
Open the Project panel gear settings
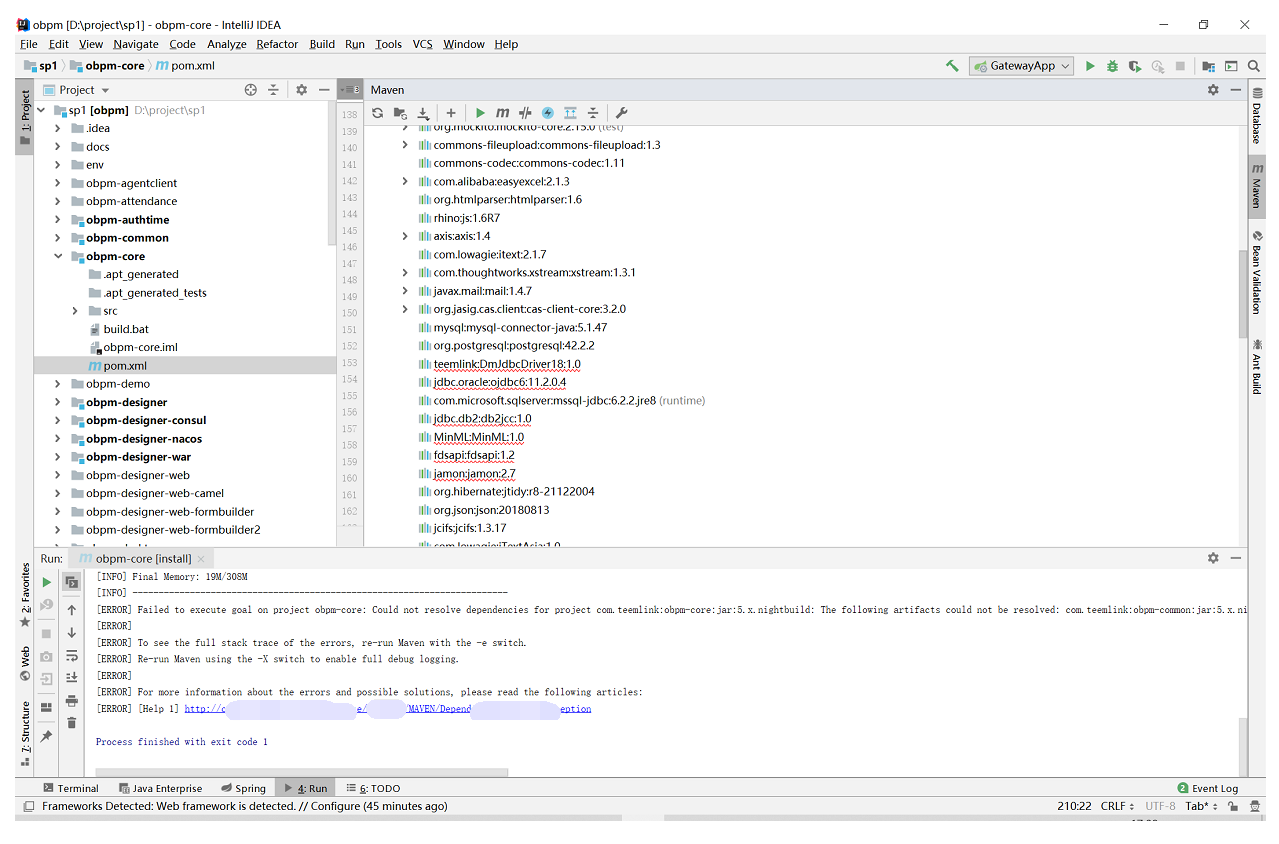coord(301,90)
